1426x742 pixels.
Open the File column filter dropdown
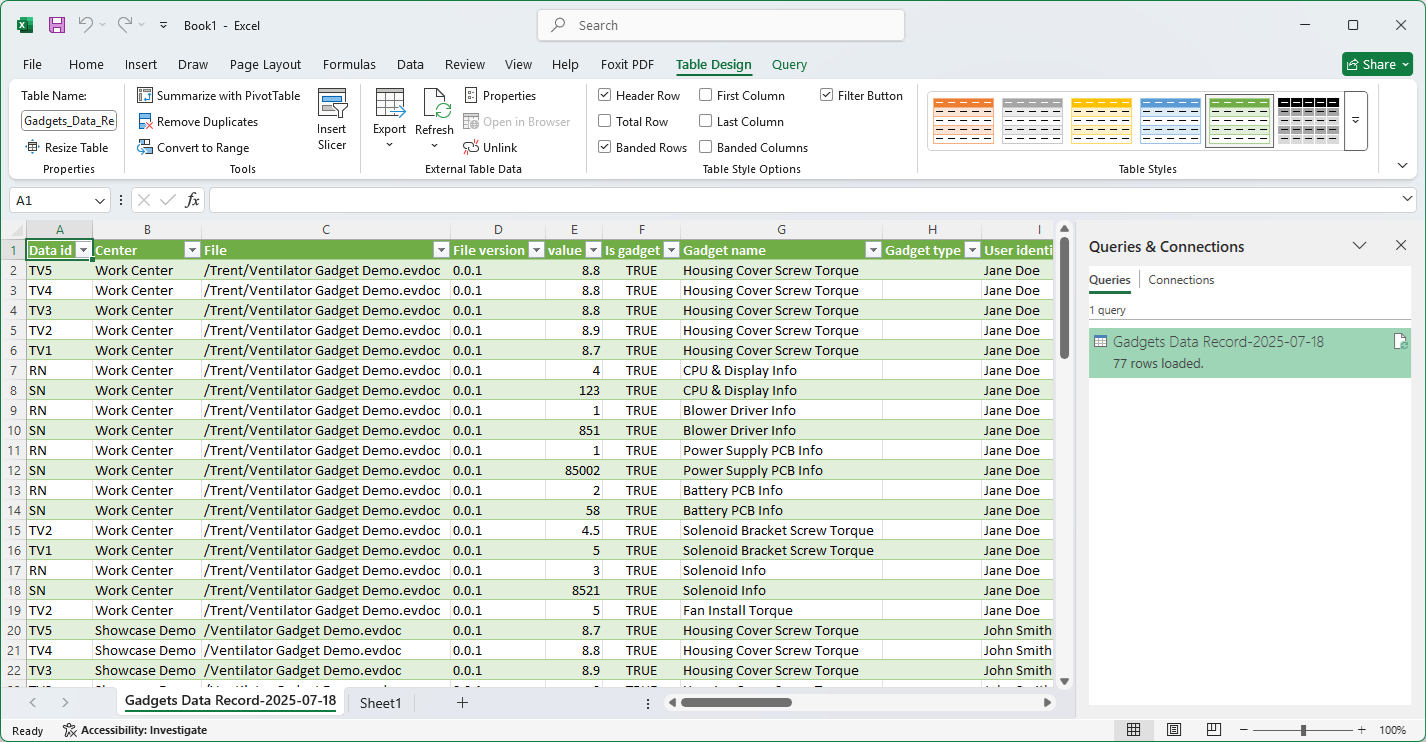click(441, 250)
